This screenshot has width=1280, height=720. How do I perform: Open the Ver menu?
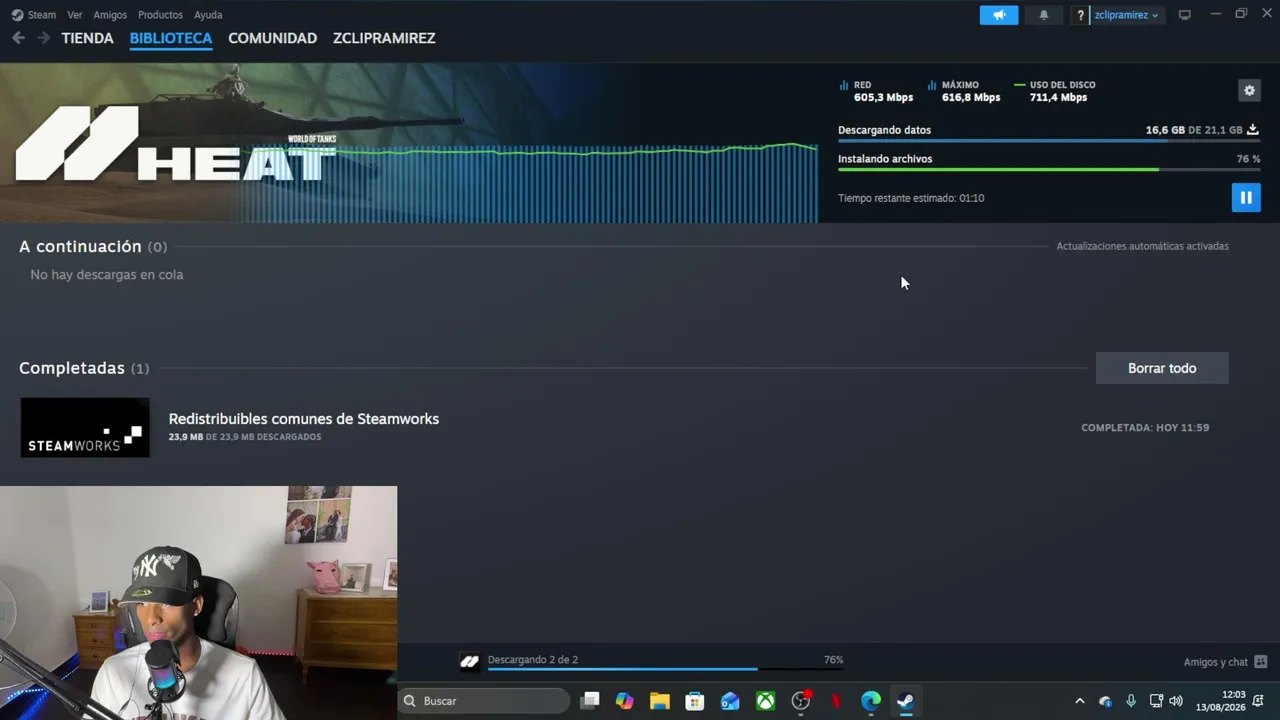75,15
